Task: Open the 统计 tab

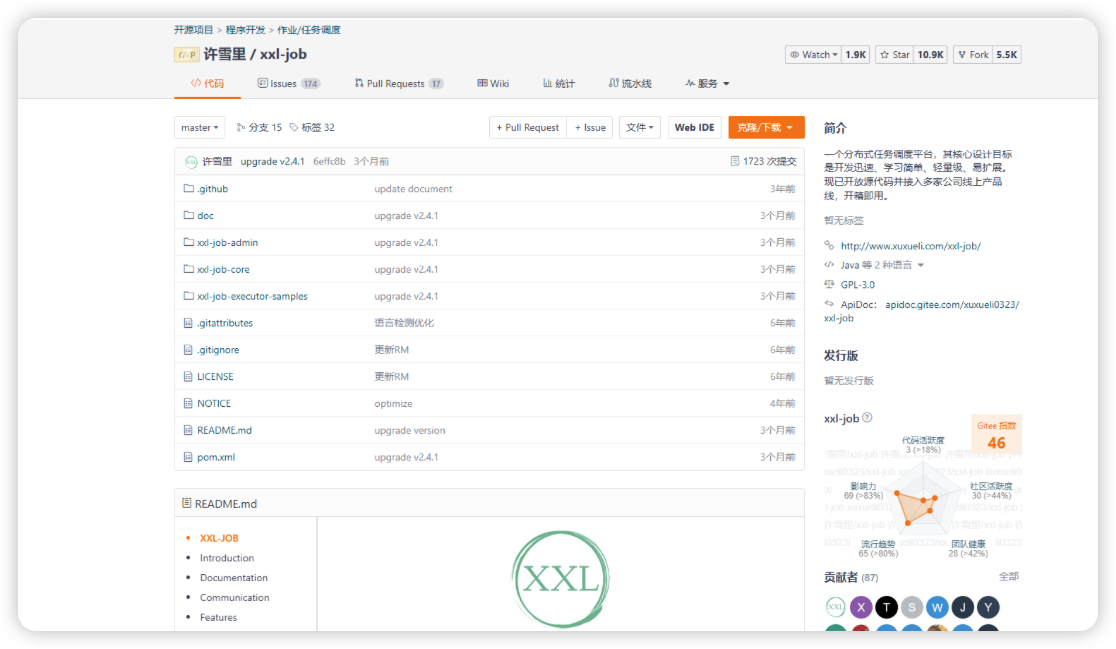Action: (559, 83)
